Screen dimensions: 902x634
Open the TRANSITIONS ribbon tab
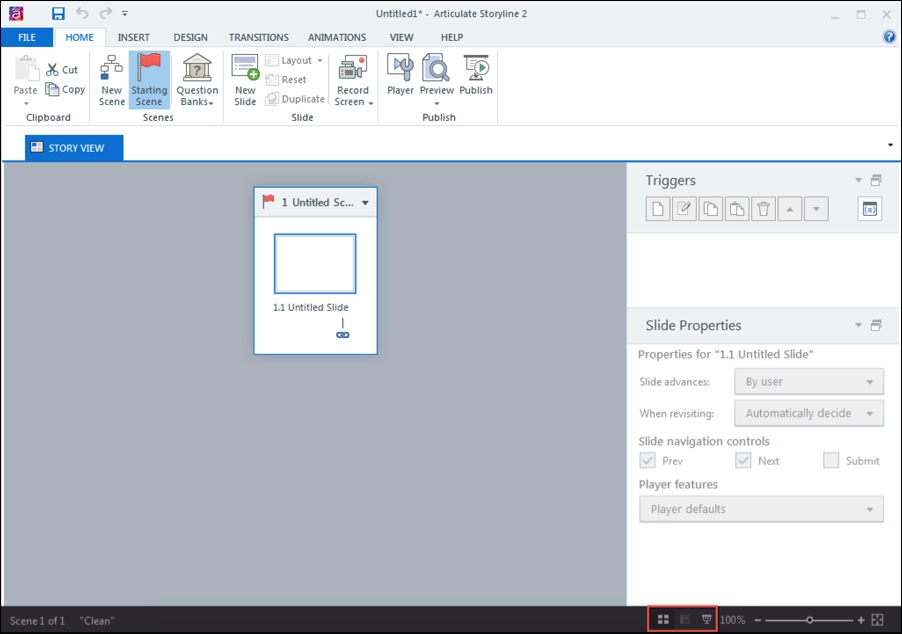coord(259,37)
